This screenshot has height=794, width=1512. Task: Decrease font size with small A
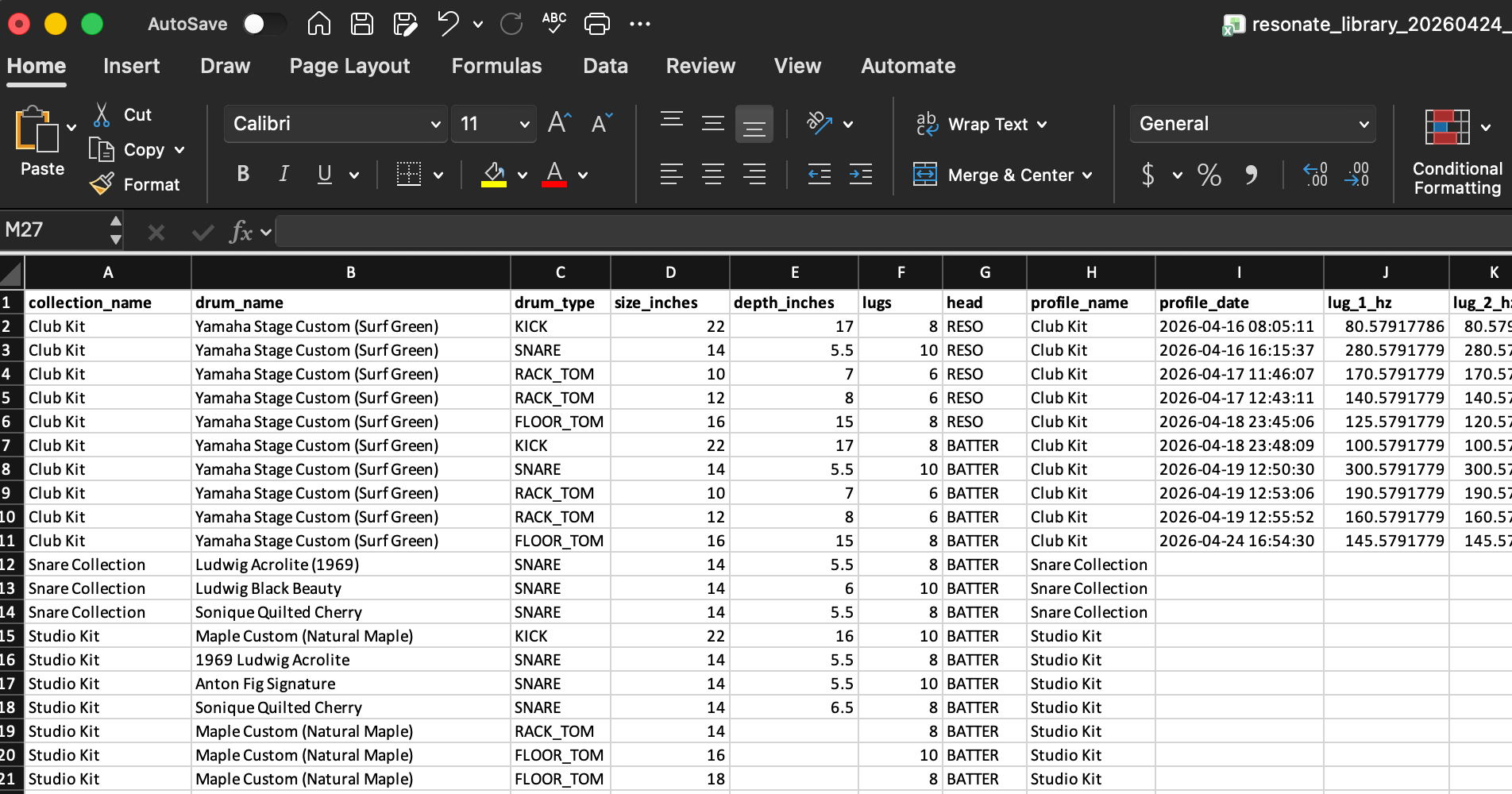coord(602,123)
